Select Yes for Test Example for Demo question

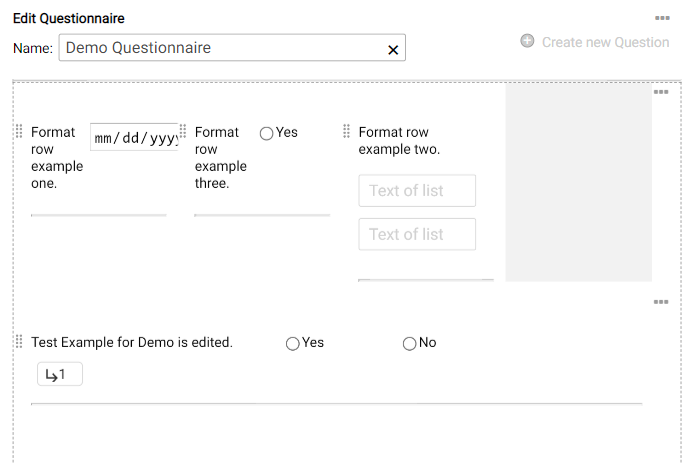(x=292, y=343)
